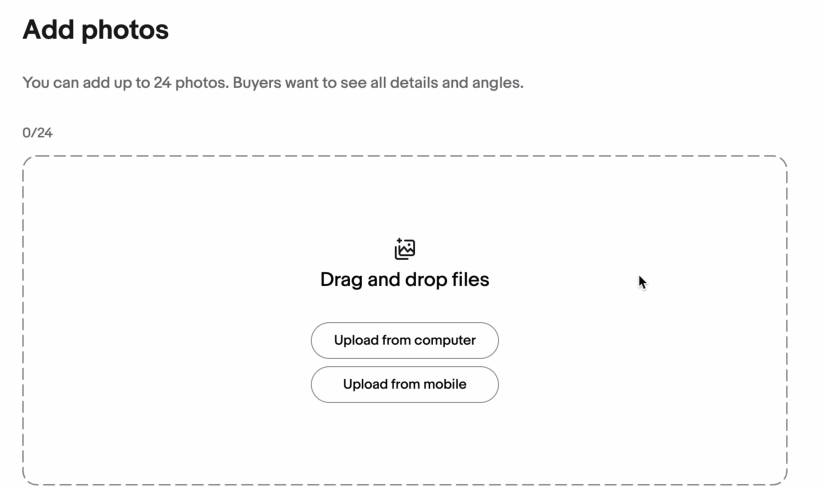Click the number "24" in the description sentence
824x487 pixels.
coord(163,83)
